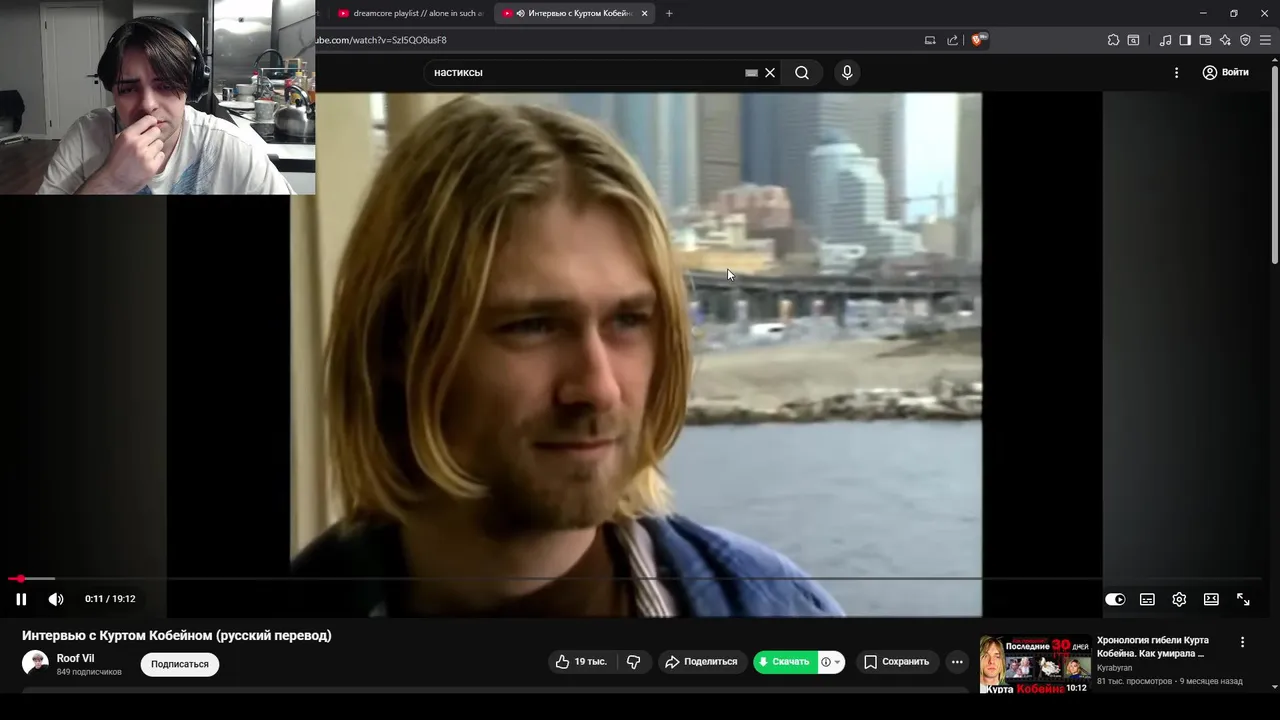This screenshot has width=1280, height=720.
Task: Click the 849 подписчиков subscriber count
Action: pyautogui.click(x=89, y=672)
